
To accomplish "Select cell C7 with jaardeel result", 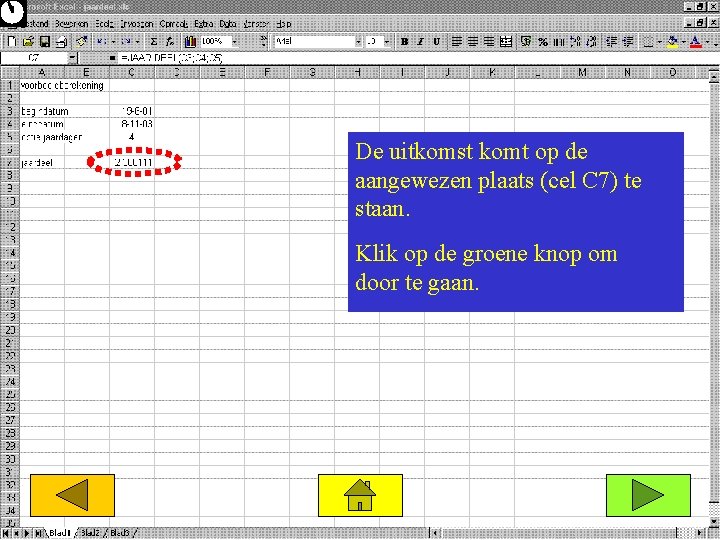I will [132, 163].
